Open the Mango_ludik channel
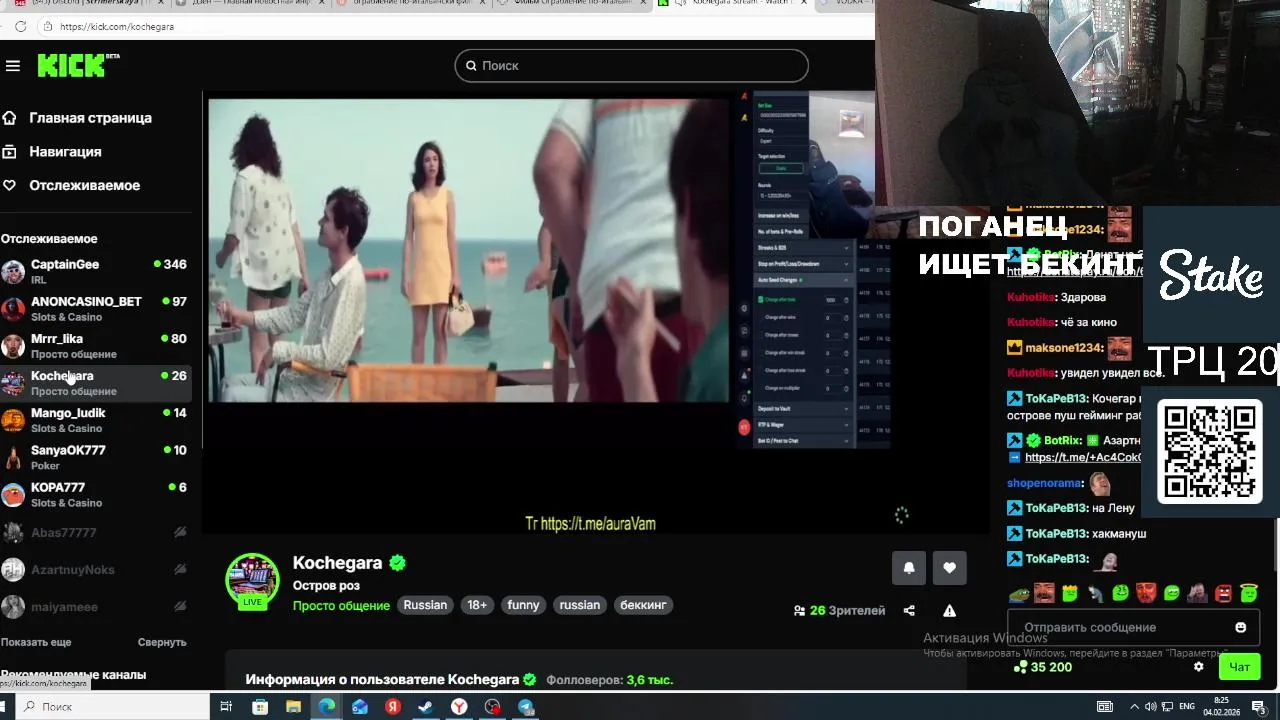Screen dimensions: 1280x720 pyautogui.click(x=95, y=419)
